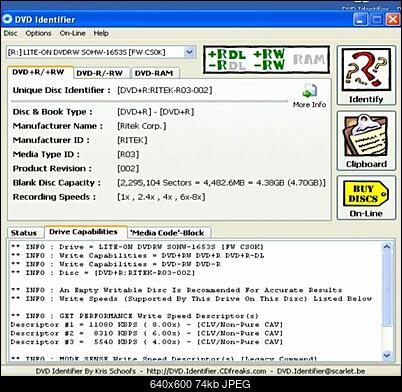
Task: Click the 'An Empty Writable Disc Is Recommended' line
Action: pos(176,290)
